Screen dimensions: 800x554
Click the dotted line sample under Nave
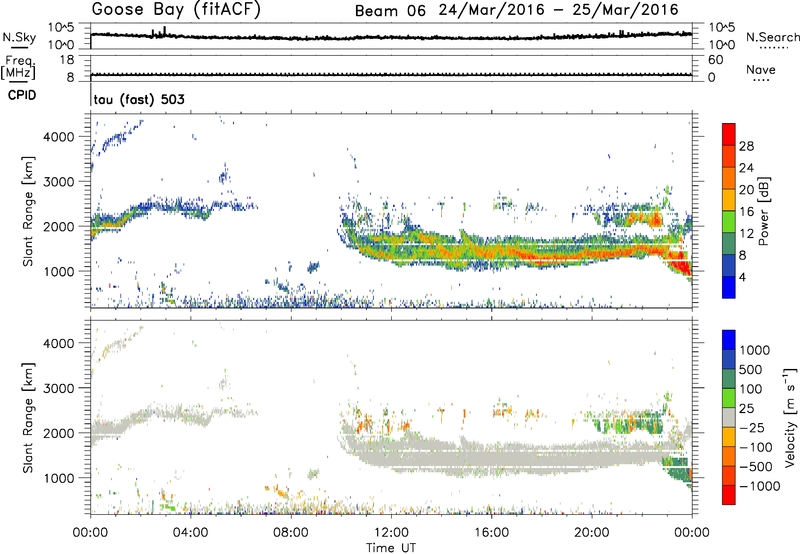tap(761, 81)
